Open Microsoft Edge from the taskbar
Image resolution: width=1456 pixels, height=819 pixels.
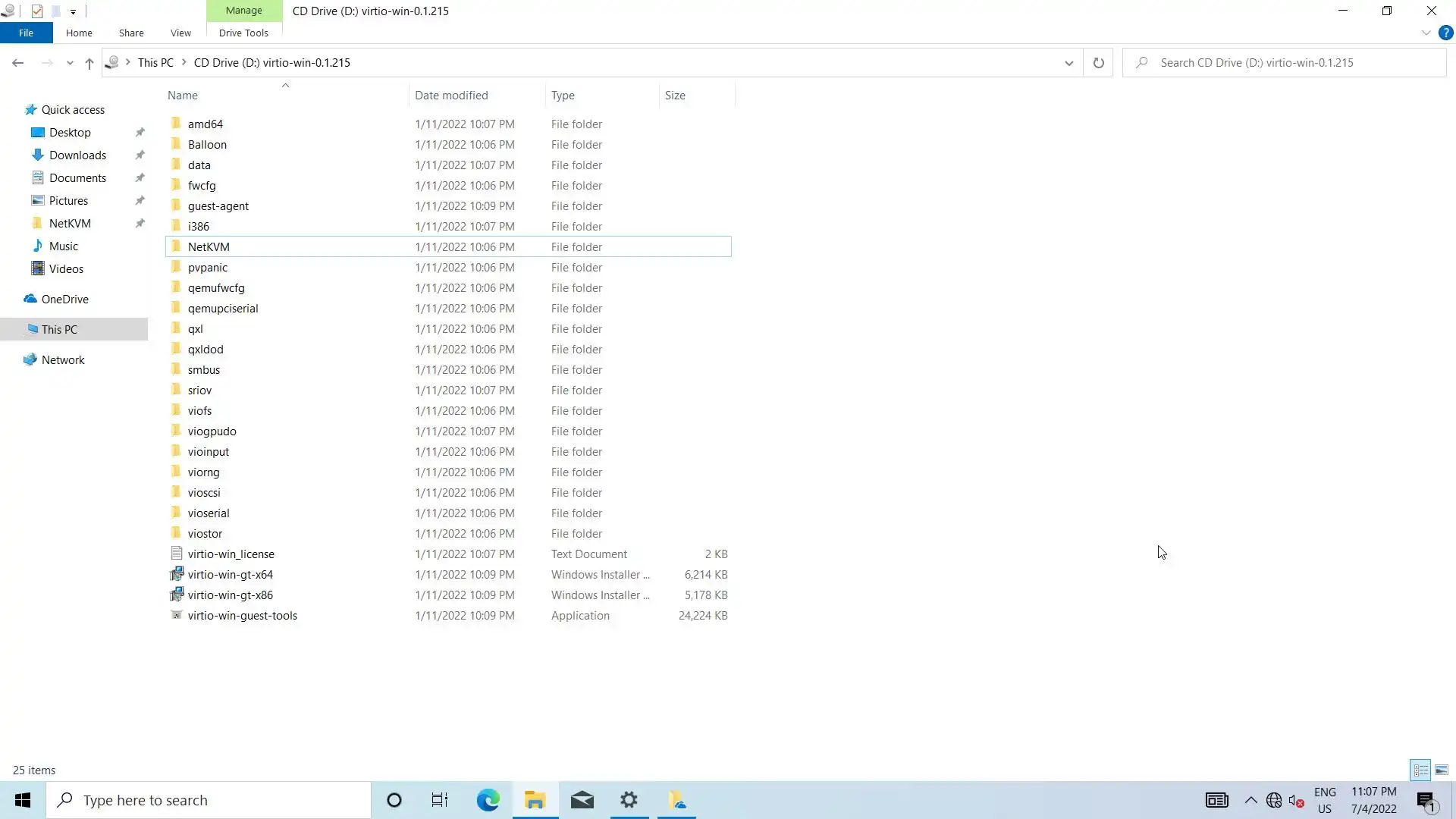[488, 800]
